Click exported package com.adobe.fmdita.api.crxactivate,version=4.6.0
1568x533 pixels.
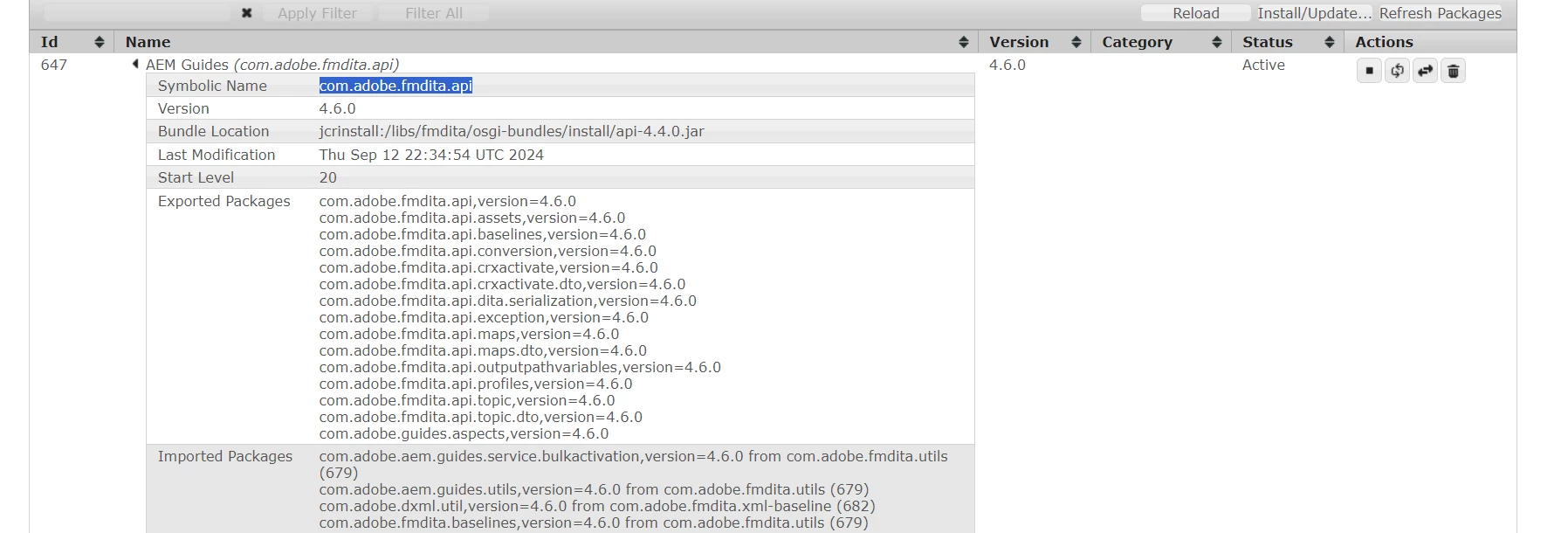coord(488,267)
